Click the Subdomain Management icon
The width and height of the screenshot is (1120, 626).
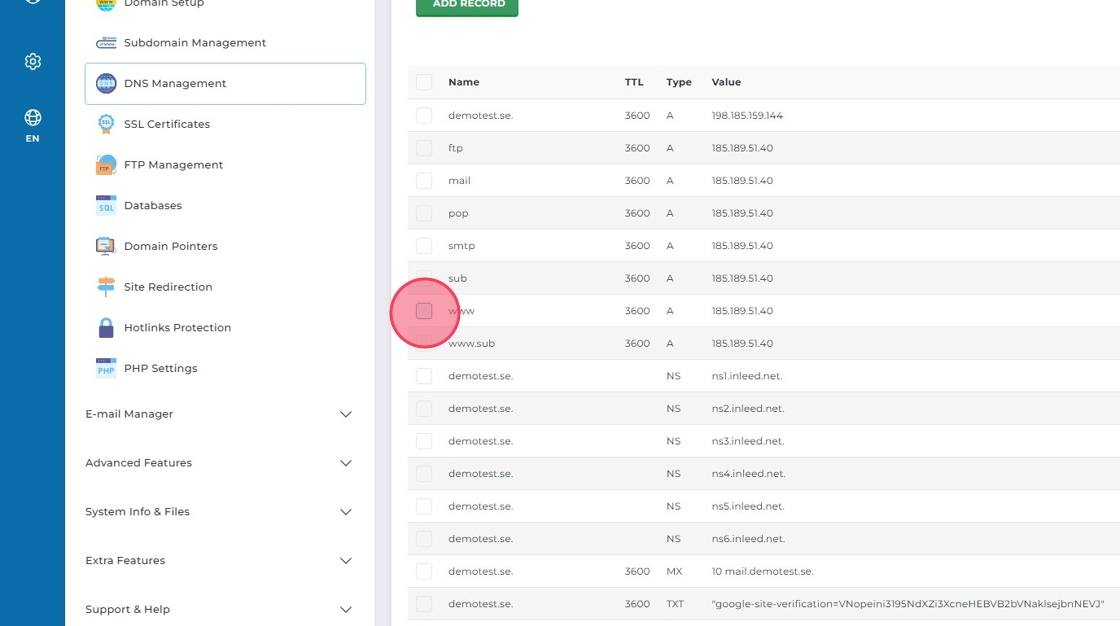(106, 43)
